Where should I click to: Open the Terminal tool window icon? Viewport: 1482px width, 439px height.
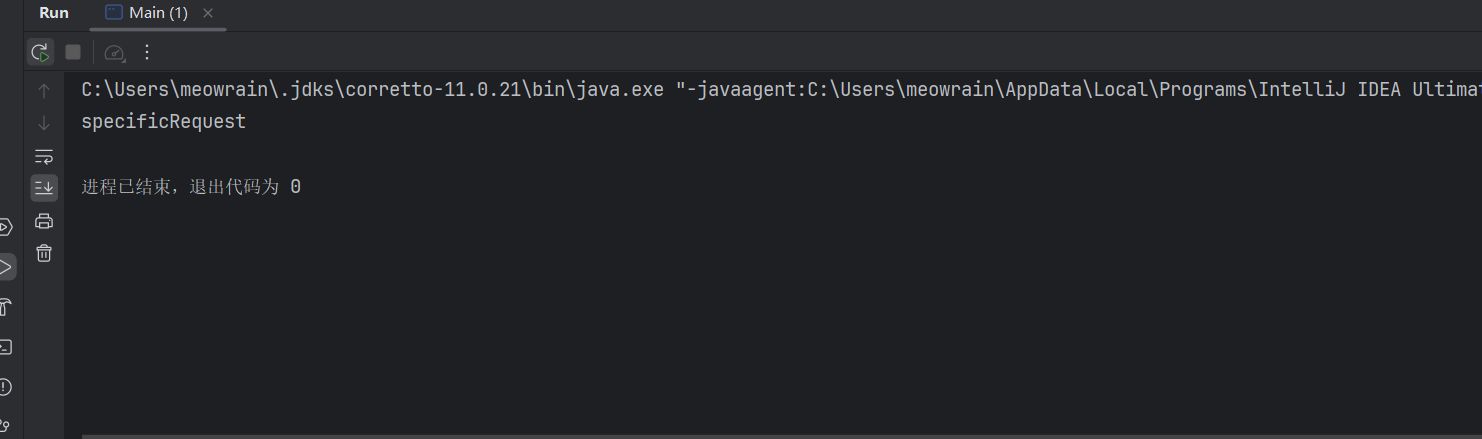tap(6, 347)
